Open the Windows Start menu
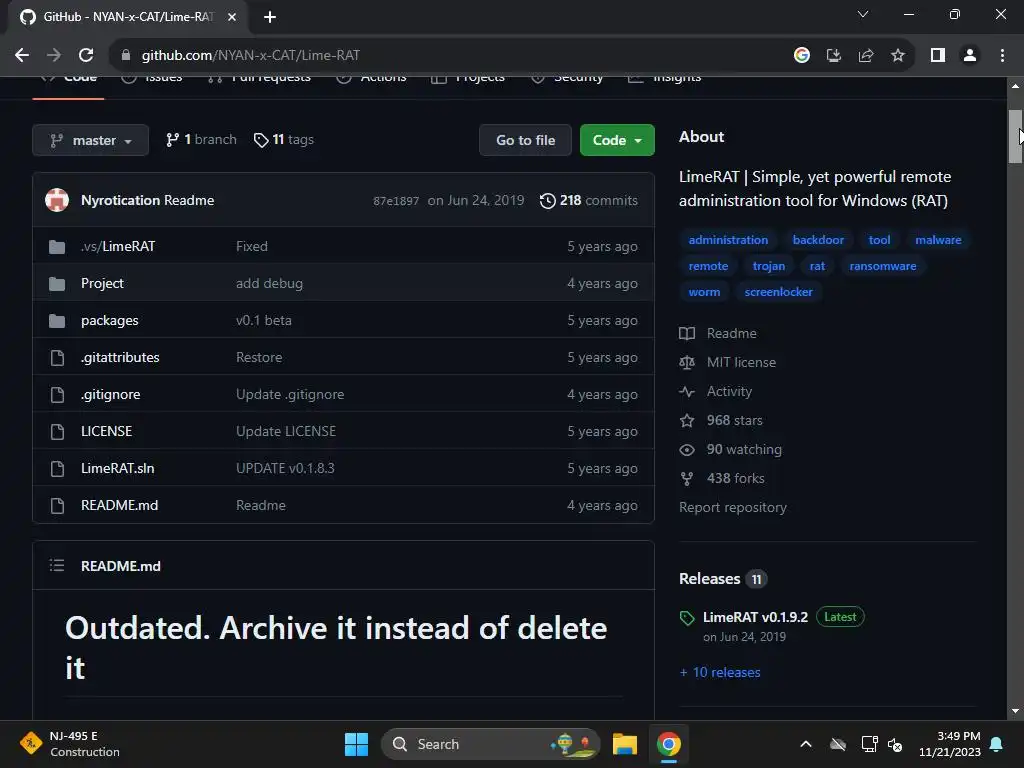Screen dimensions: 1024x768 (x=356, y=744)
